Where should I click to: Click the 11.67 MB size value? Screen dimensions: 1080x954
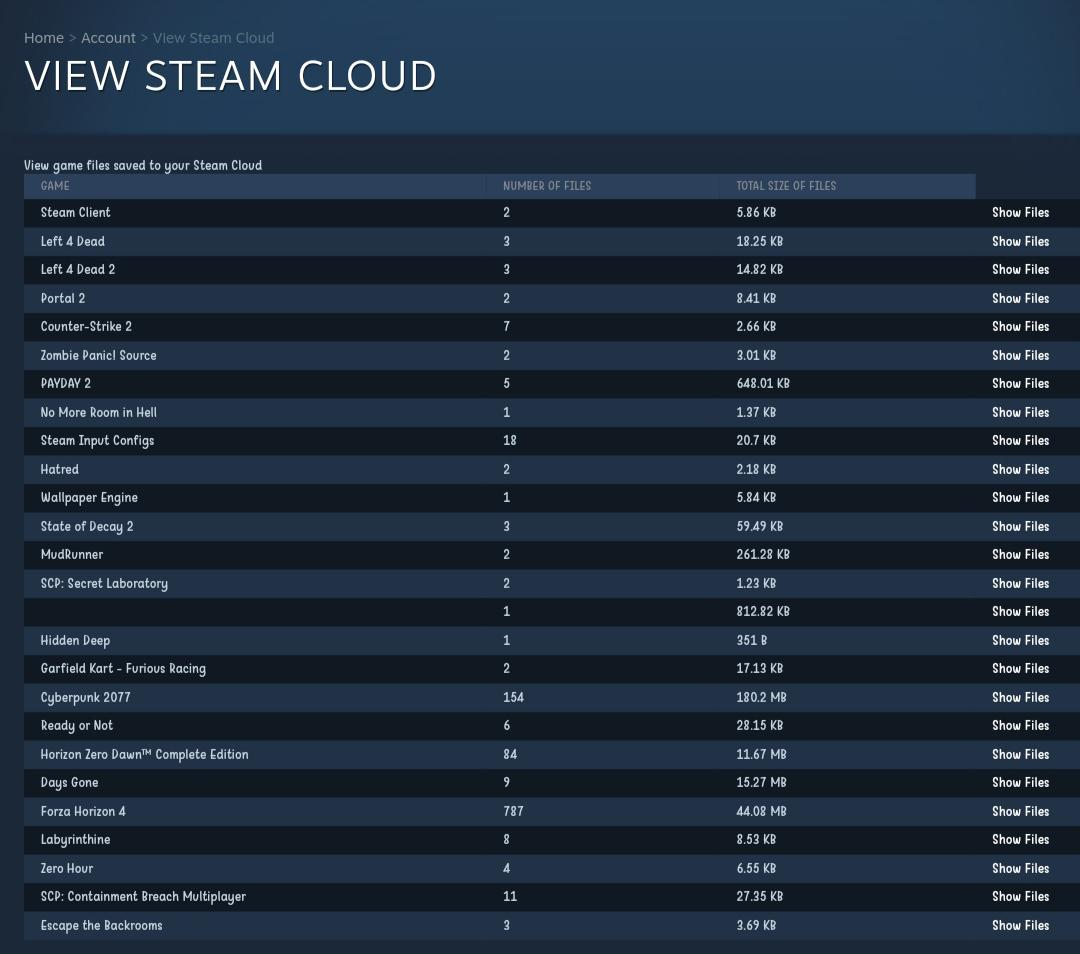pos(761,755)
